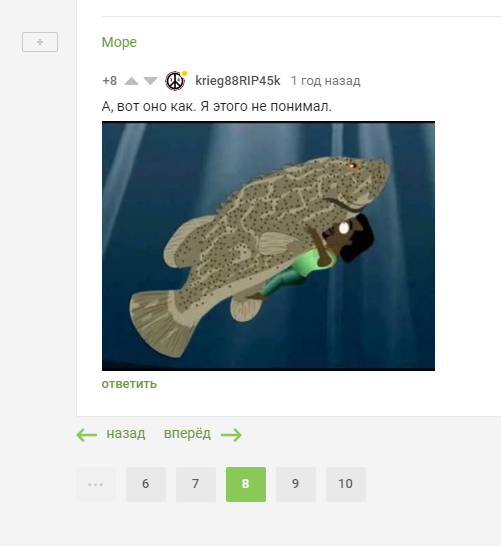Open the fish cartoon image
The image size is (501, 546).
(268, 246)
